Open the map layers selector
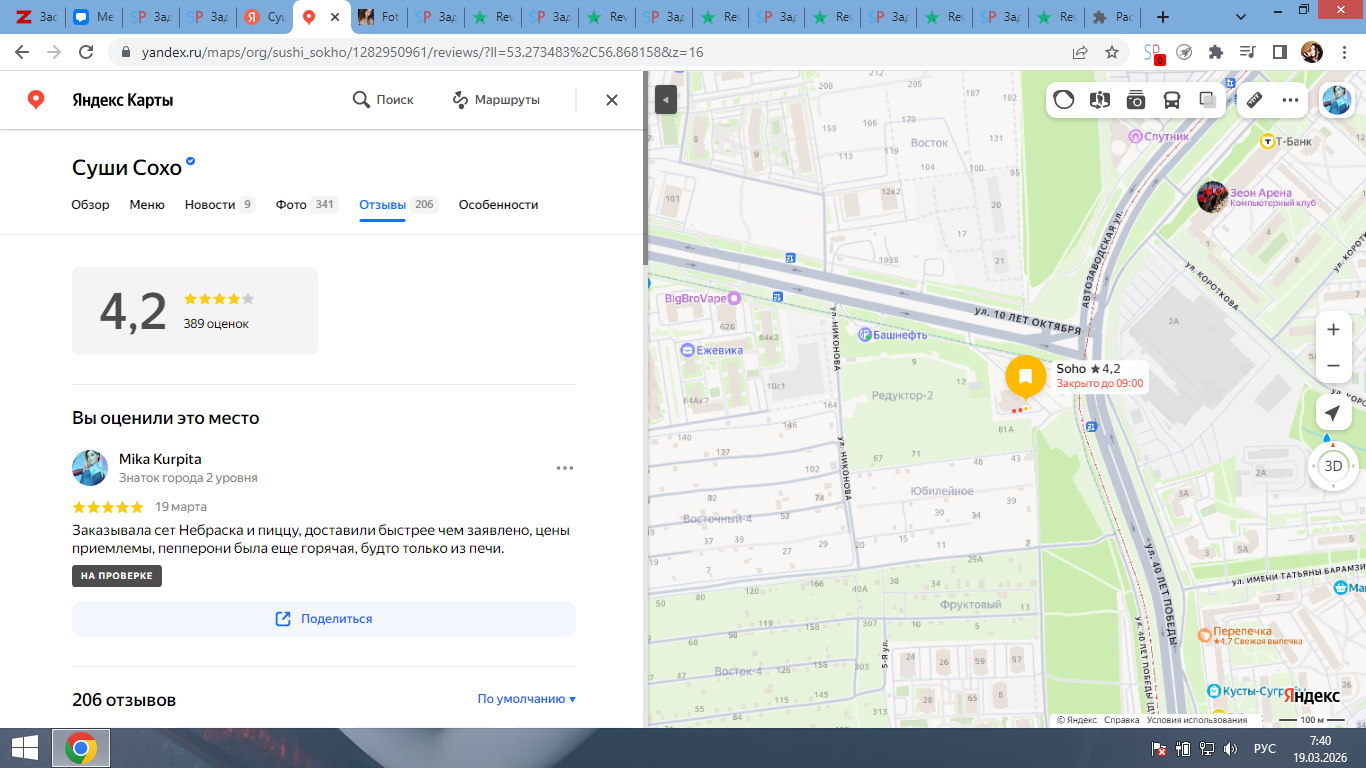Viewport: 1366px width, 768px height. coord(1208,100)
